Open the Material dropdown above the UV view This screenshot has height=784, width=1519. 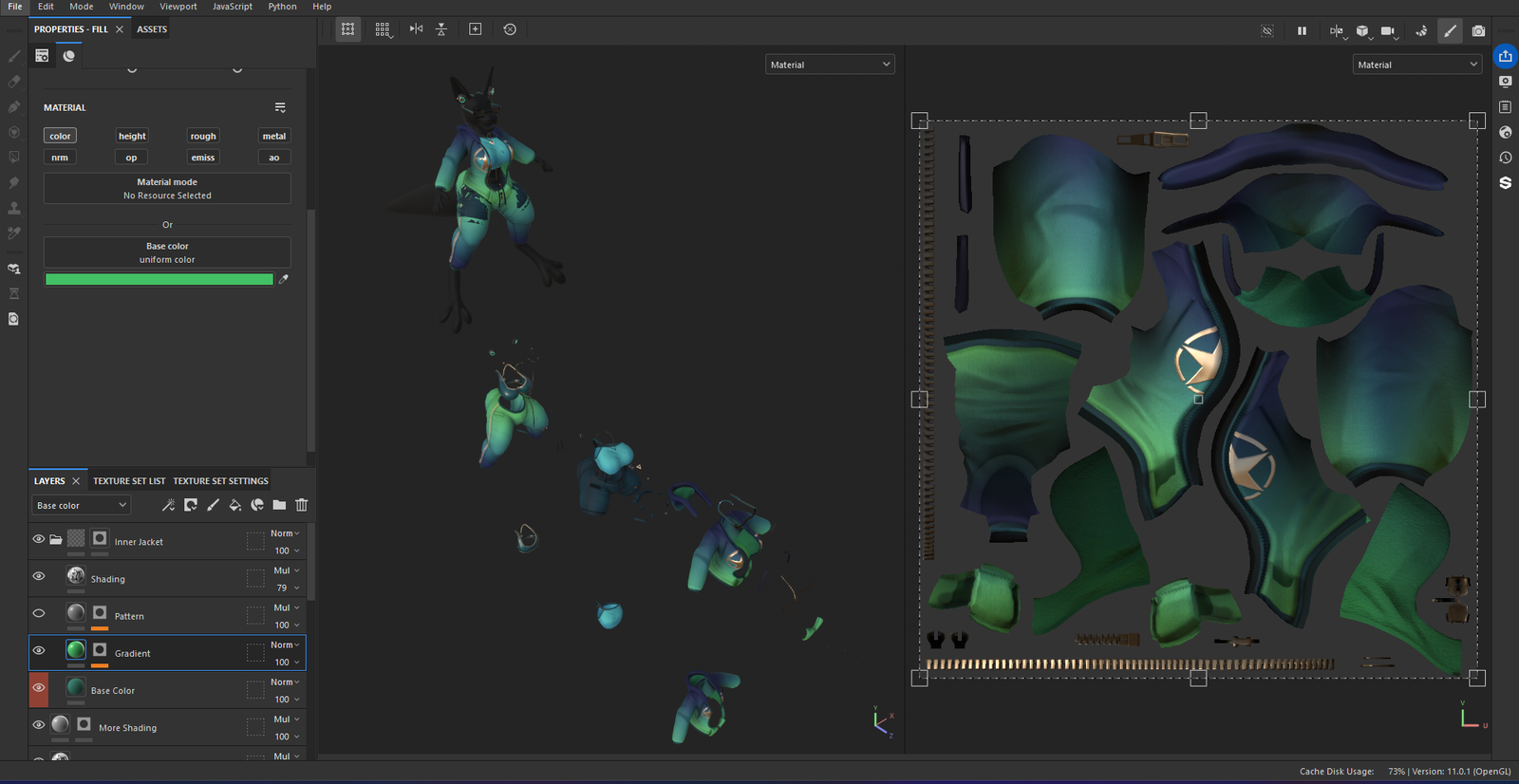[1416, 65]
